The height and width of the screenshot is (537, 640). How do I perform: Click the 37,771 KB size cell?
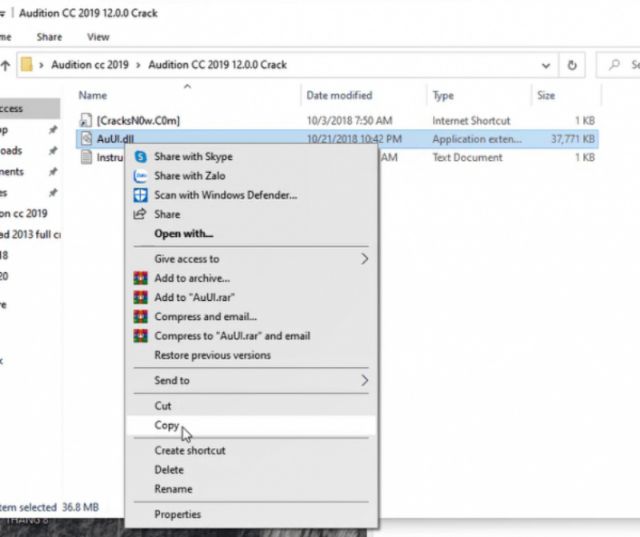coord(573,139)
